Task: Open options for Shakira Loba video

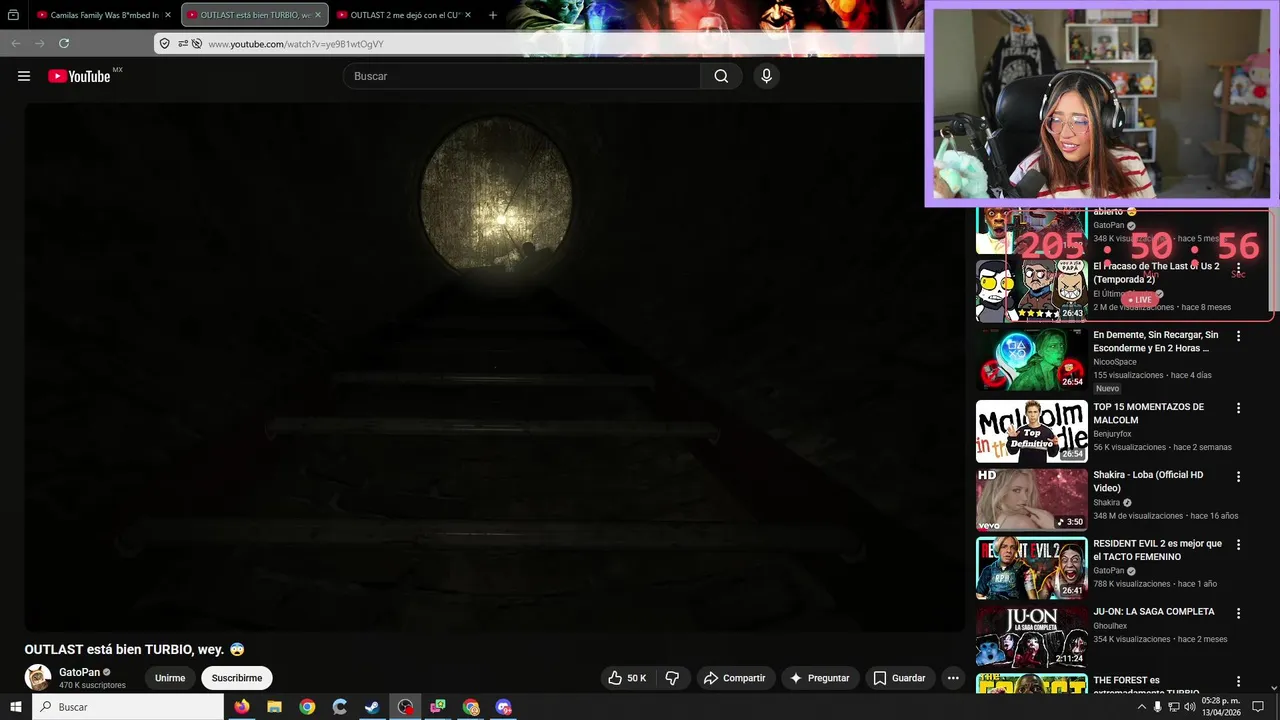Action: [1238, 476]
